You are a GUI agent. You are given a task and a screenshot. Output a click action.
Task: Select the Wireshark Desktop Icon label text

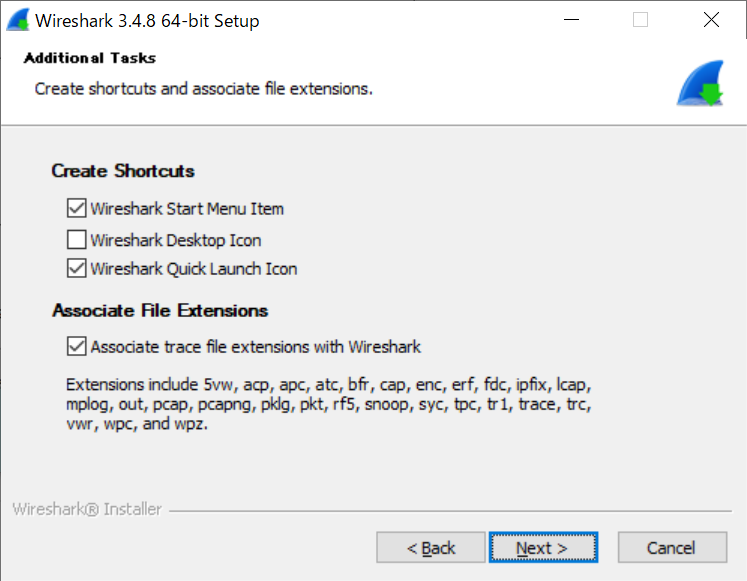click(x=176, y=240)
